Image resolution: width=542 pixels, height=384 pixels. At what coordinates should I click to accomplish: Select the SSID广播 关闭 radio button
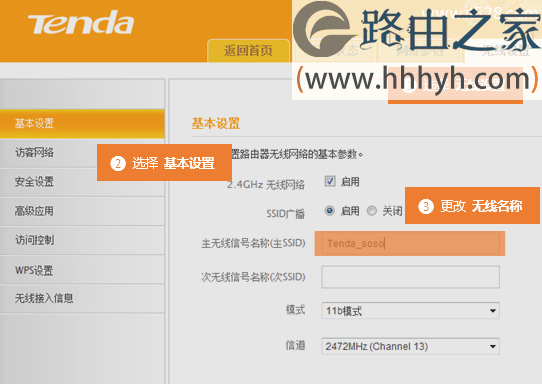tap(372, 210)
